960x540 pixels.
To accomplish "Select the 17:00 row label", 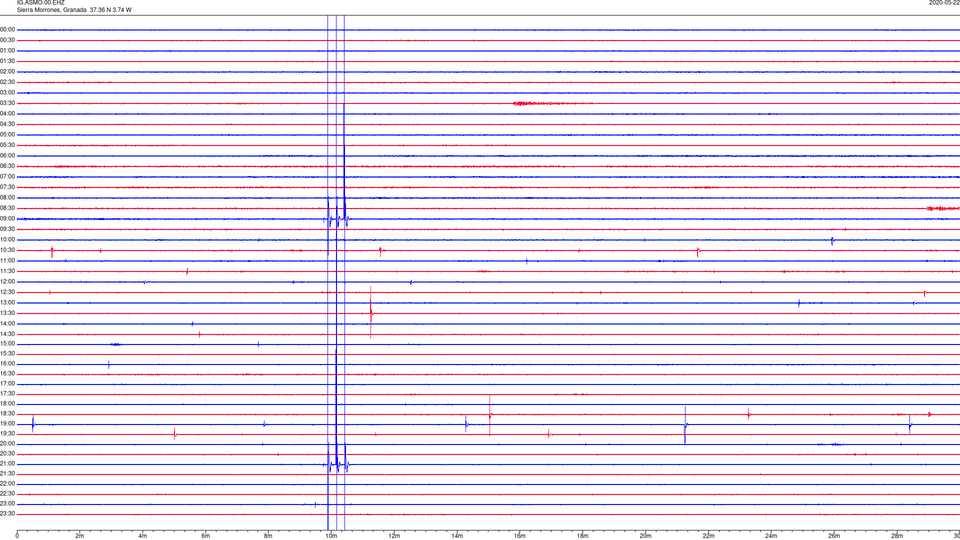I will point(7,383).
